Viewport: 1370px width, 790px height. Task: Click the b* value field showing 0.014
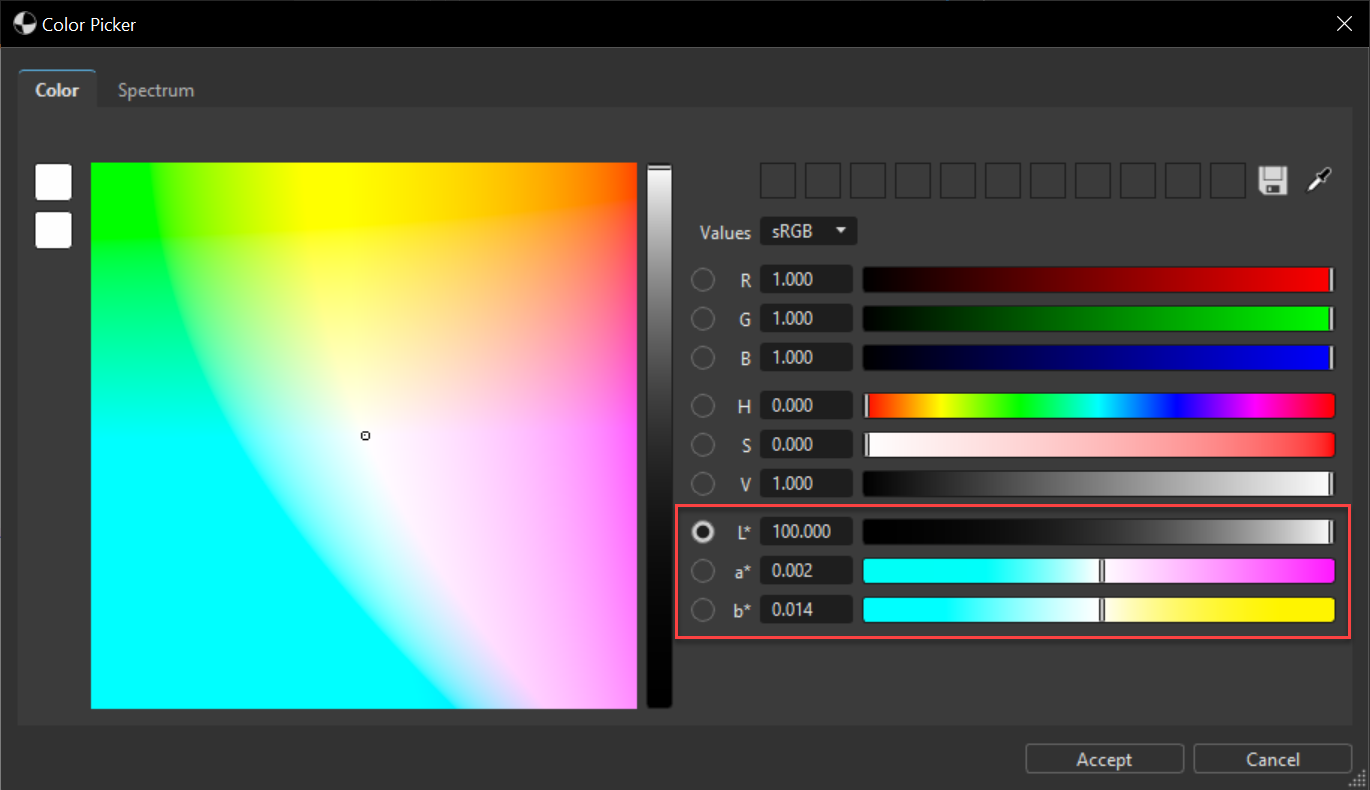[x=806, y=609]
